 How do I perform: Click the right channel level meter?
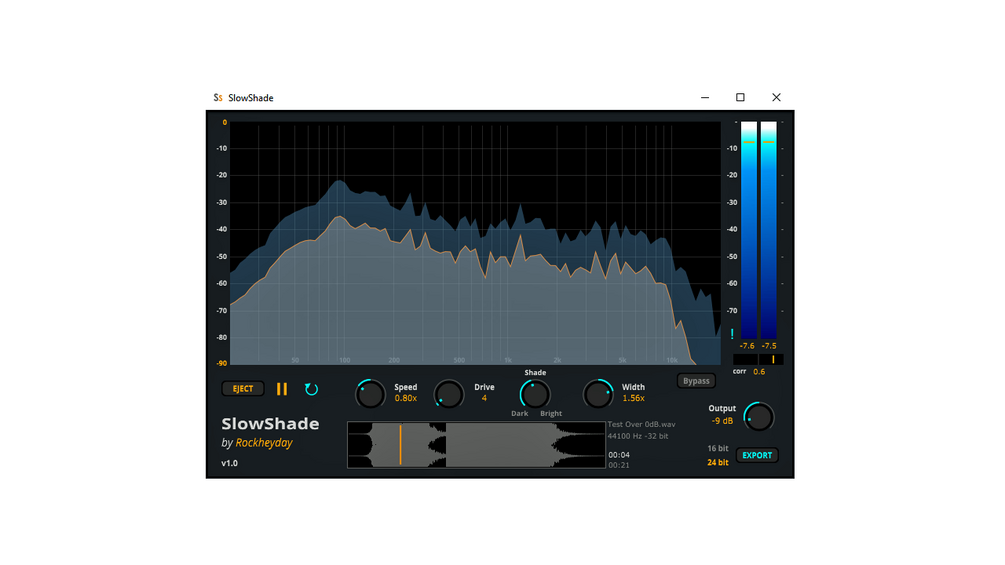coord(768,230)
